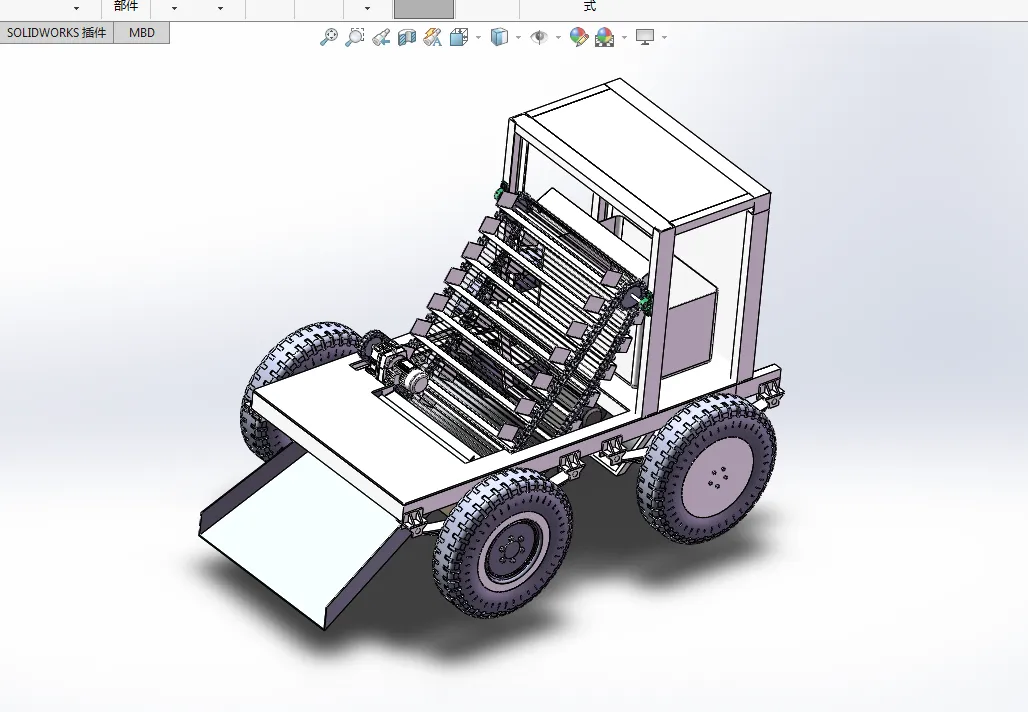Switch to the MBD tab
This screenshot has width=1028, height=712.
[142, 33]
